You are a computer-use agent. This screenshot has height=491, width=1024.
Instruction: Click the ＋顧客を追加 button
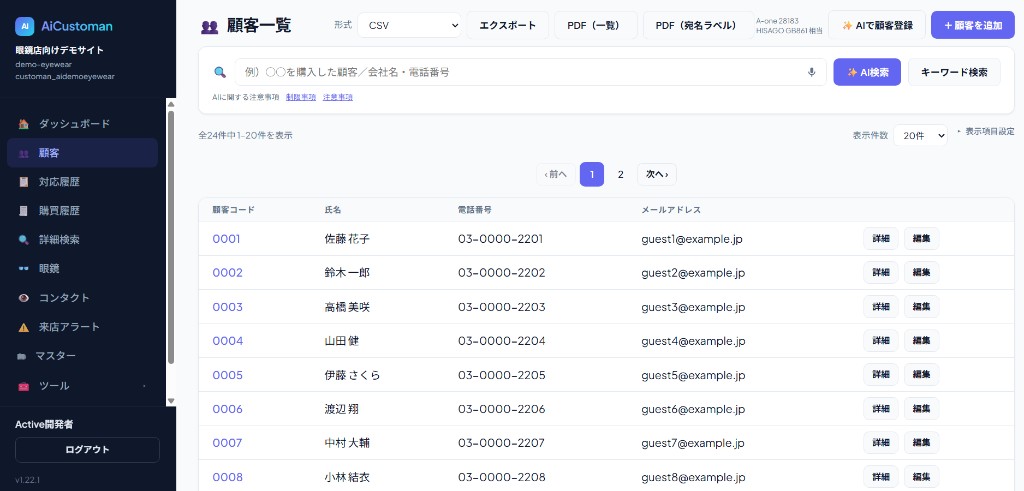[973, 25]
